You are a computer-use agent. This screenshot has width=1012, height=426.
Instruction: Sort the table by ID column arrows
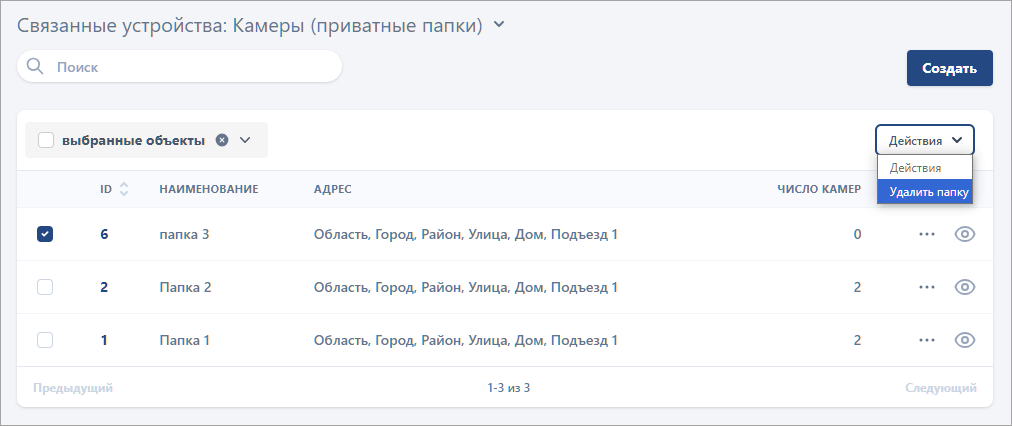[x=124, y=189]
